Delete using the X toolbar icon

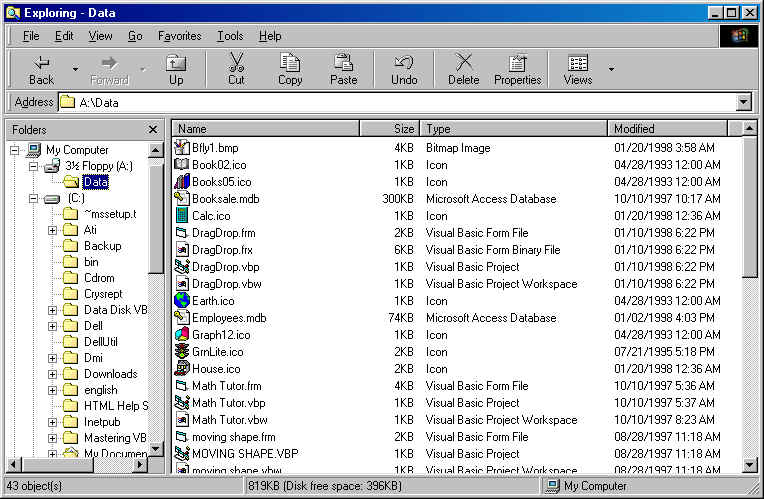[x=463, y=70]
